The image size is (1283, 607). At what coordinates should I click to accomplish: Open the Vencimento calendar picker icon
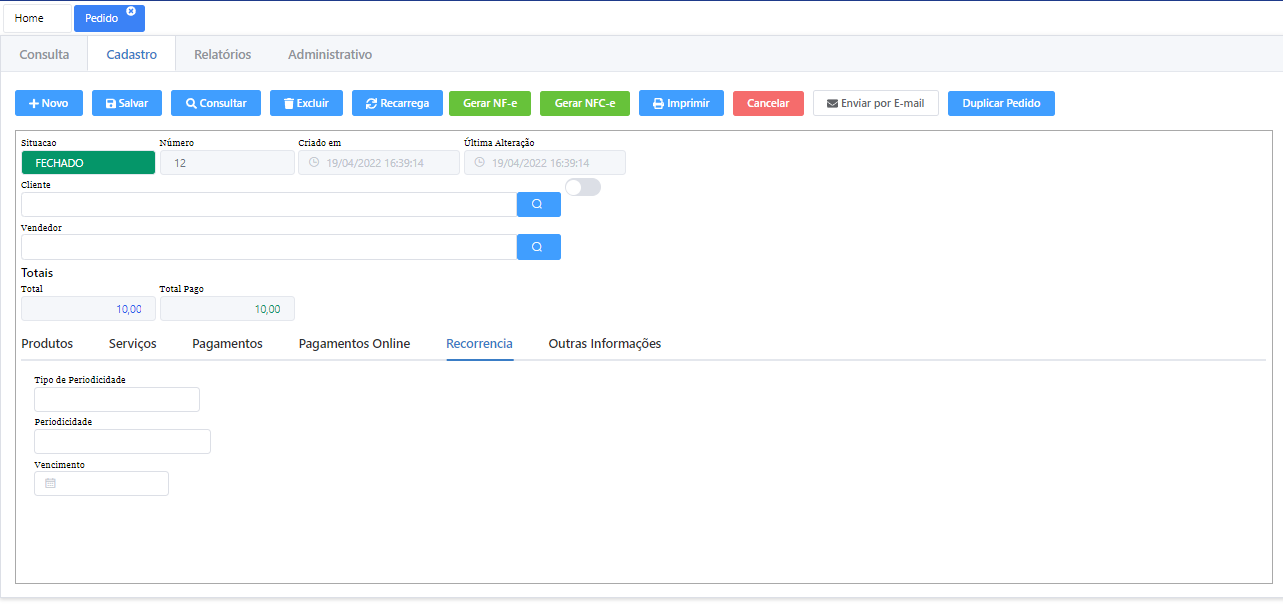[51, 483]
